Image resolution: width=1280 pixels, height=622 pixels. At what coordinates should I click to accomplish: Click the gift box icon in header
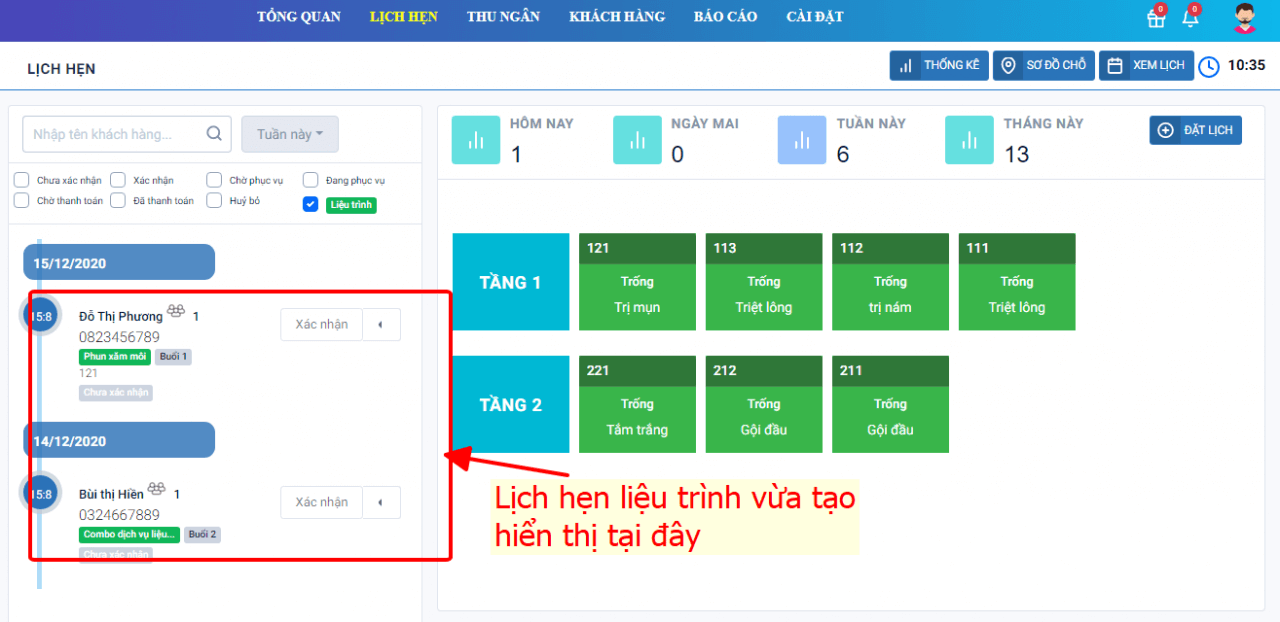click(x=1155, y=19)
